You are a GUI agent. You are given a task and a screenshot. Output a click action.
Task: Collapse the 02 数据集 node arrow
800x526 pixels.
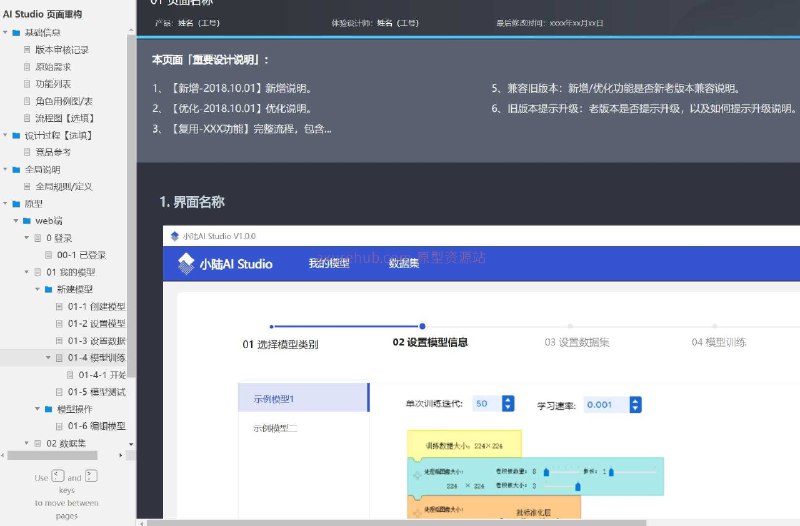pos(27,443)
